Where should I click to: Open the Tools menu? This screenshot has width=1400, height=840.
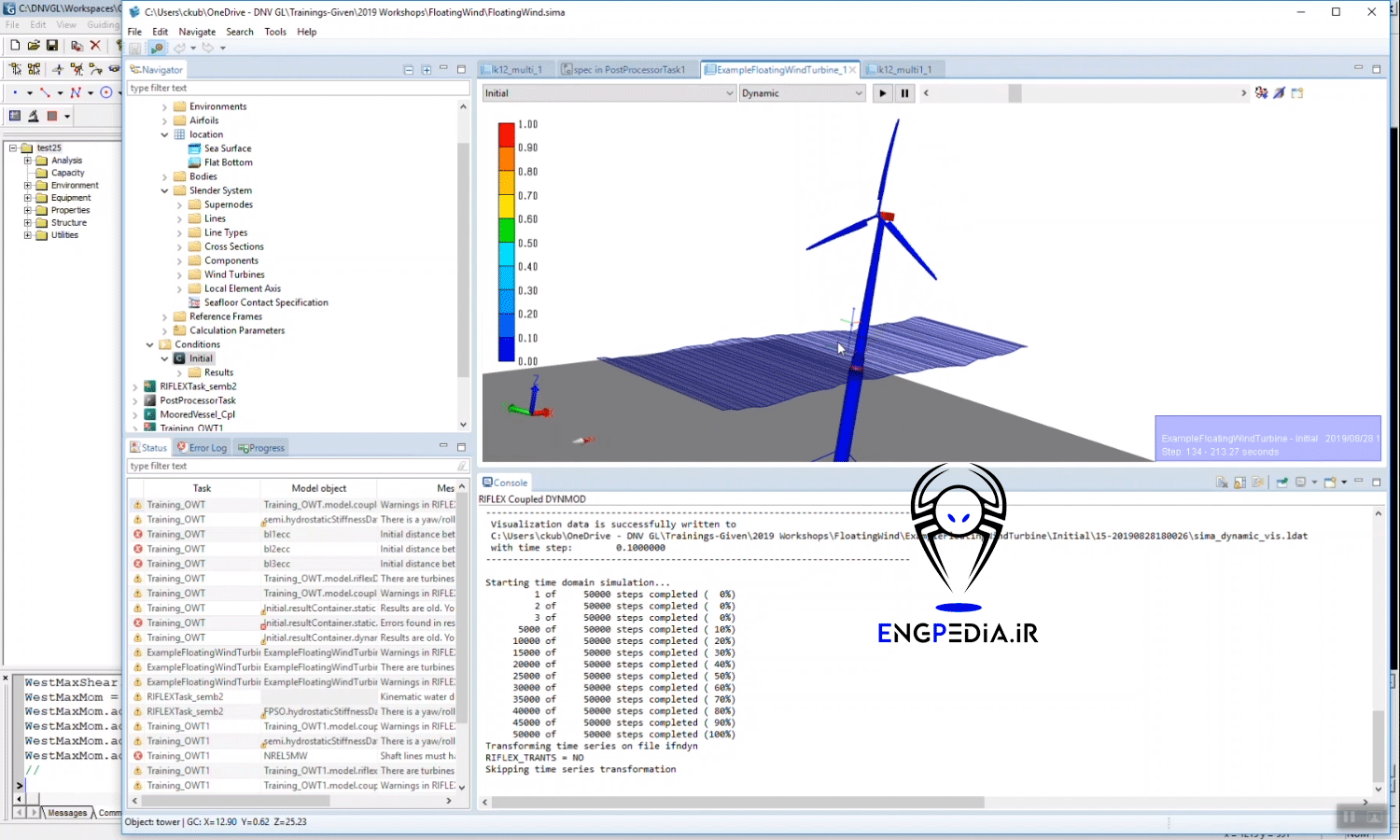(x=275, y=32)
